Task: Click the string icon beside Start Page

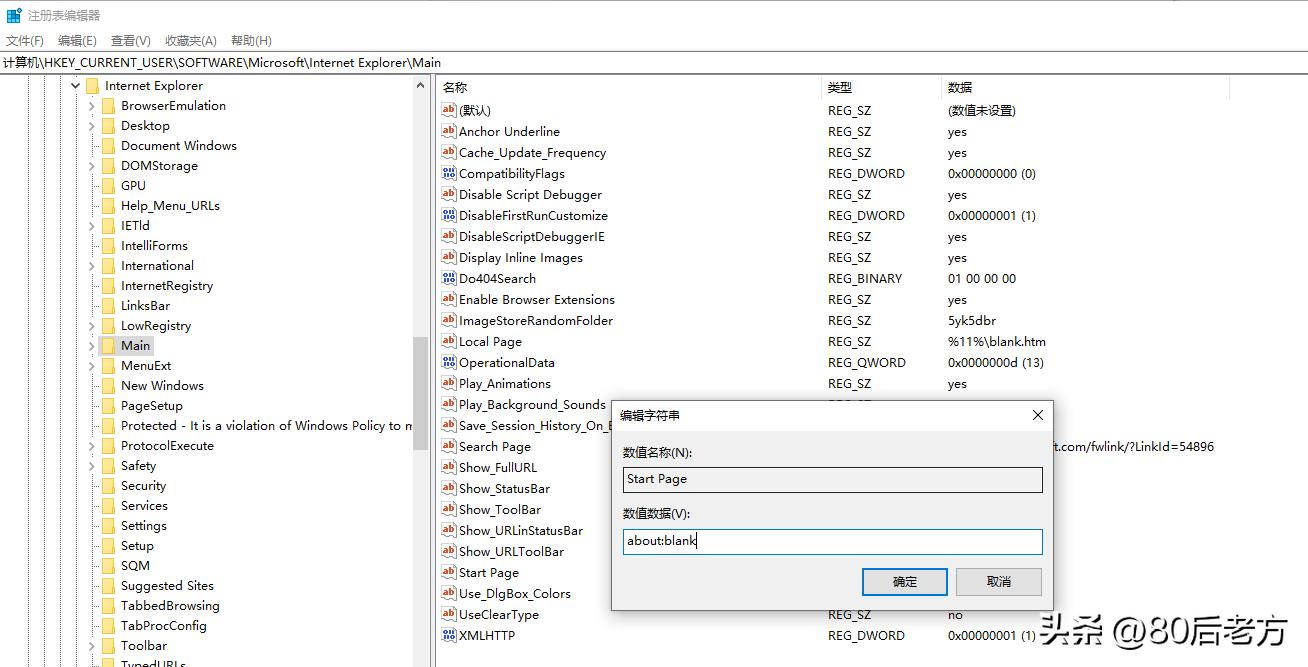Action: [449, 573]
